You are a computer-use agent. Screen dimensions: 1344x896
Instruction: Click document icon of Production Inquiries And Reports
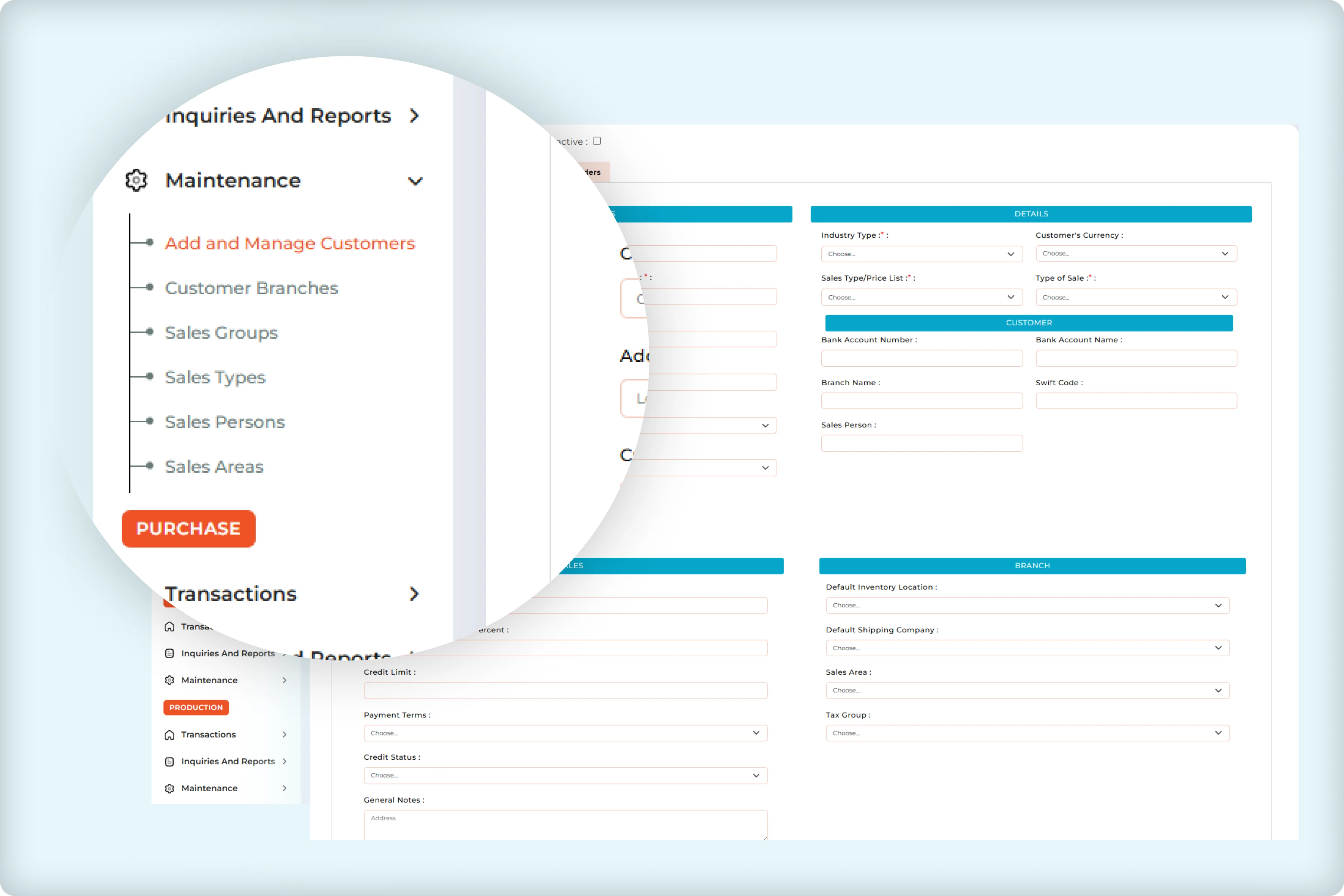[169, 761]
